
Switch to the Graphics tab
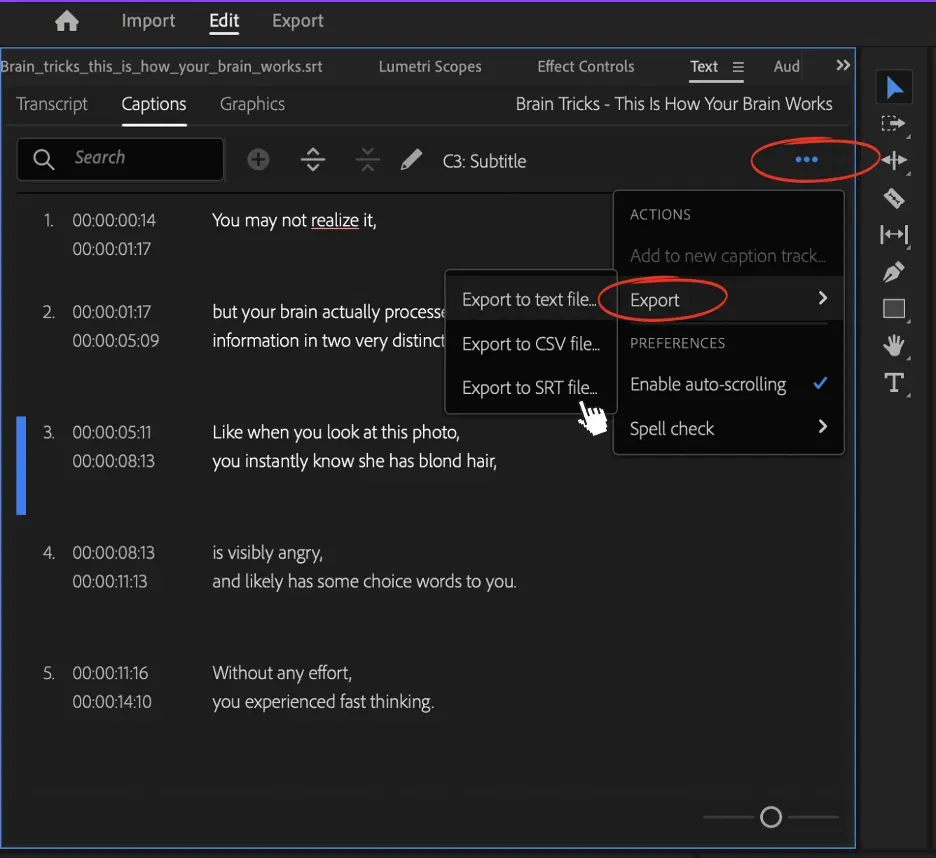[253, 104]
